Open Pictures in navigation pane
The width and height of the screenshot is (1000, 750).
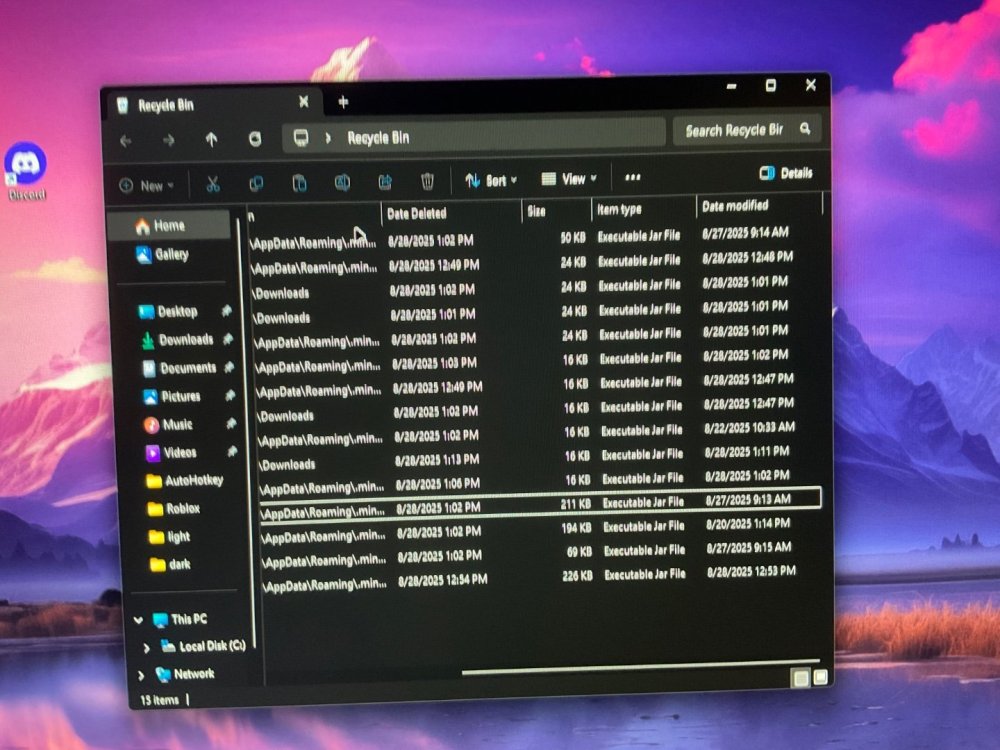(x=172, y=396)
